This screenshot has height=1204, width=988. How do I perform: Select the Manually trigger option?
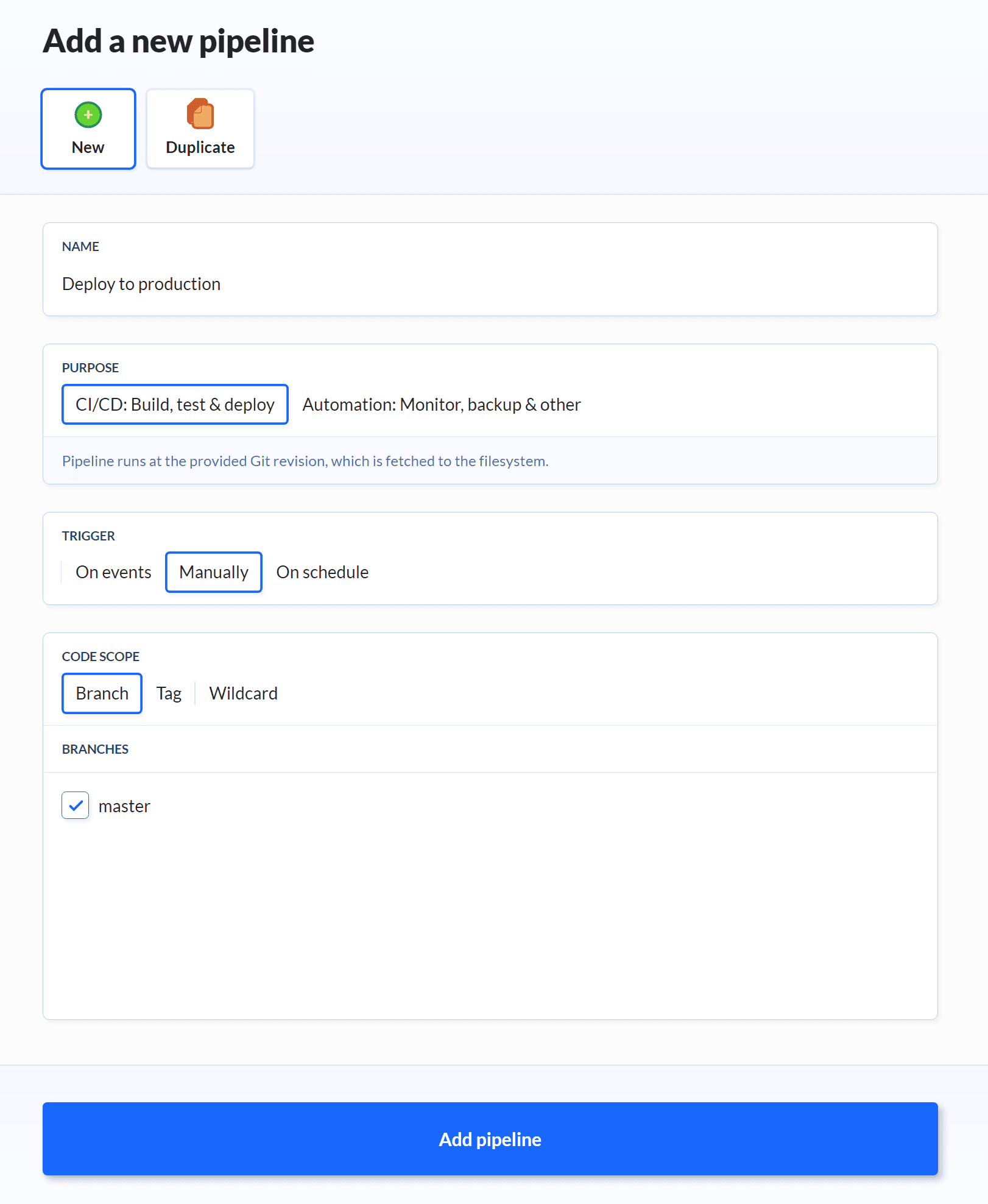(x=213, y=572)
